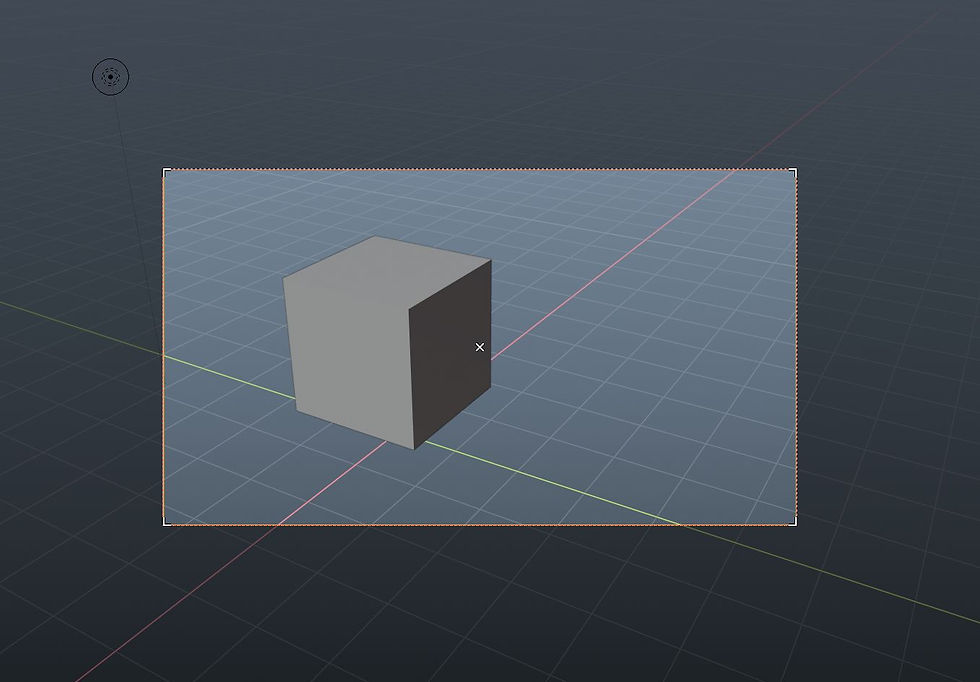Click the cube's dark shaded side face

(451, 356)
